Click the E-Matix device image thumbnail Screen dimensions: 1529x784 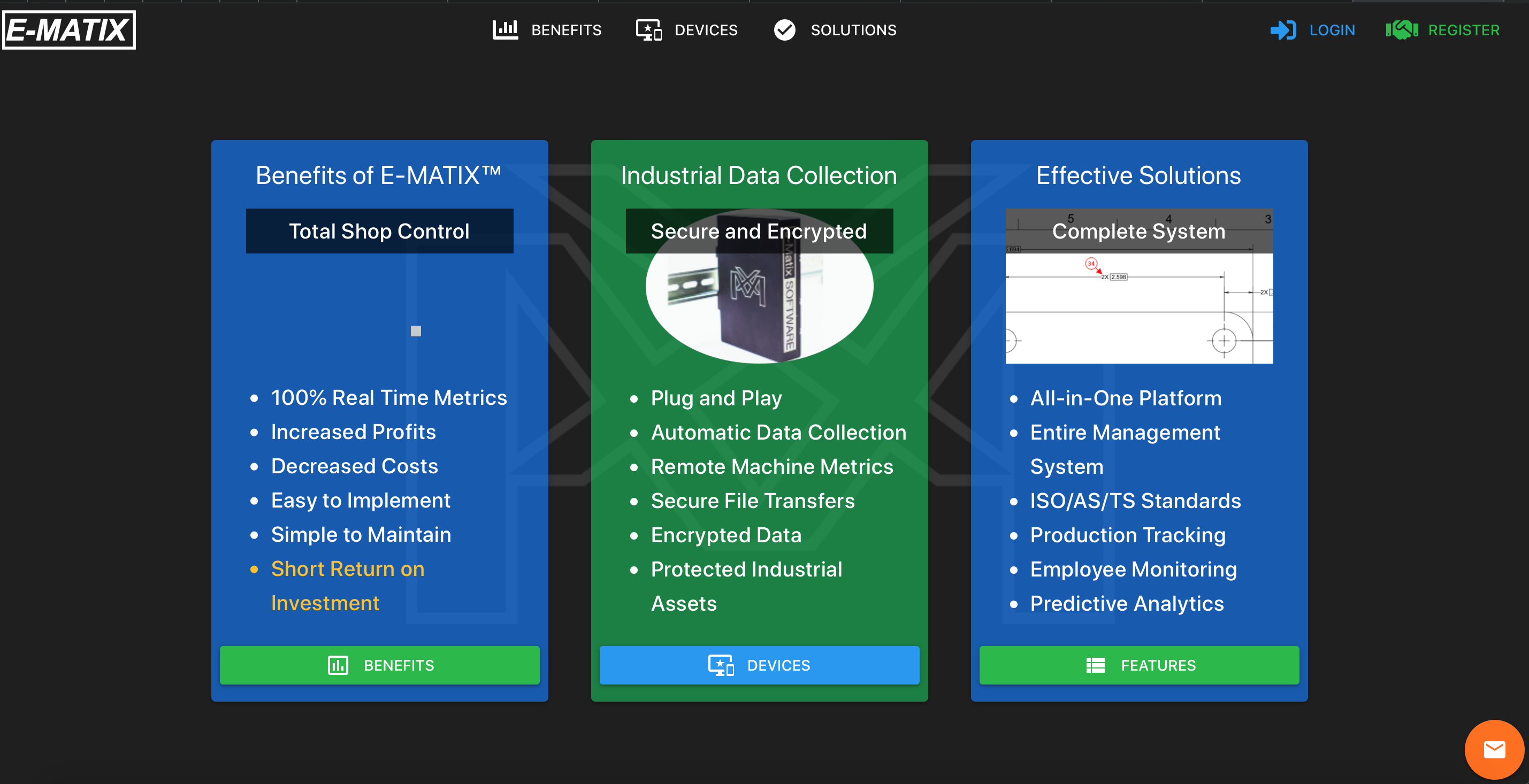point(759,286)
